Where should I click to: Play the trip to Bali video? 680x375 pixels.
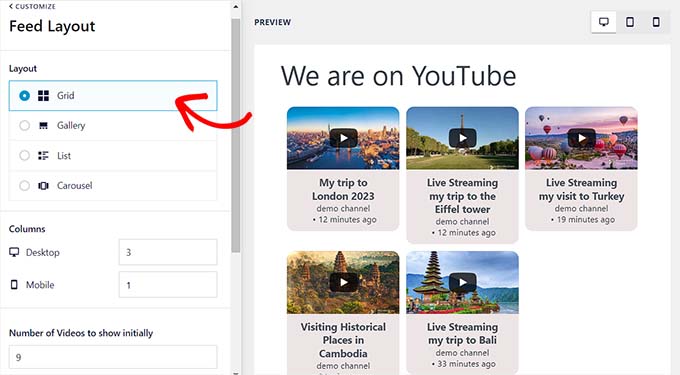[x=462, y=282]
